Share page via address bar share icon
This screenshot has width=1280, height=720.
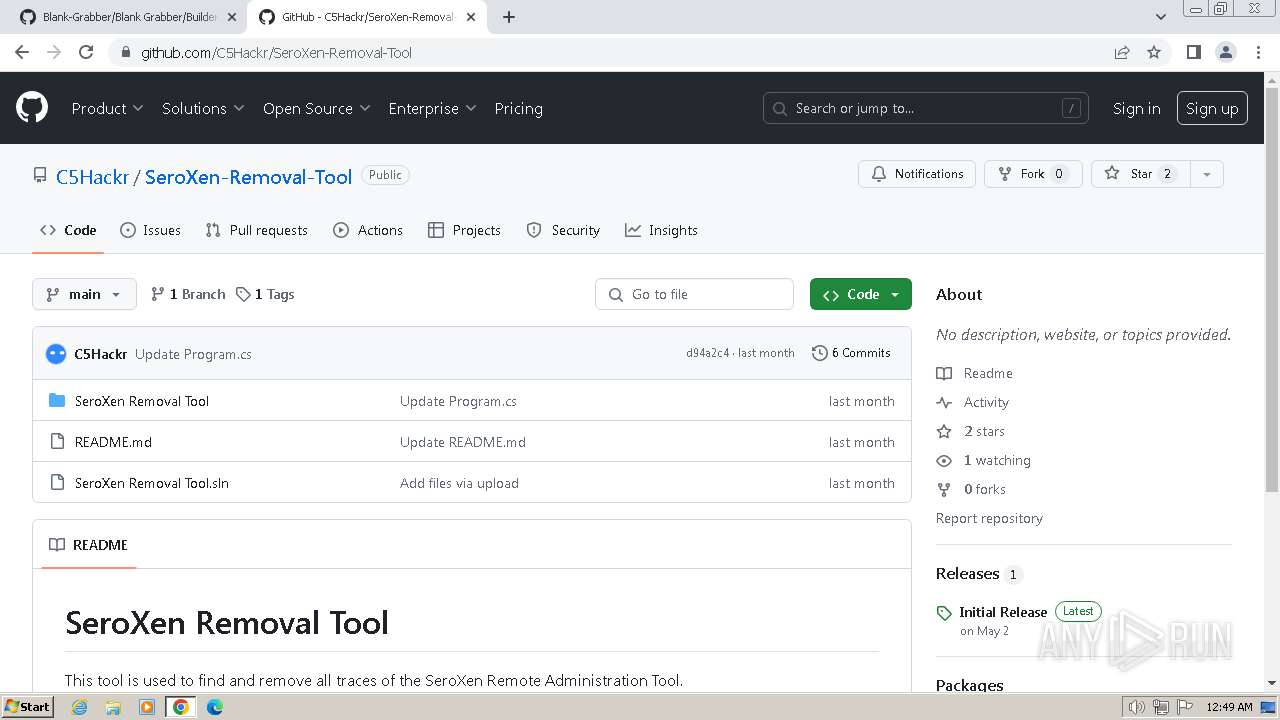click(1122, 52)
